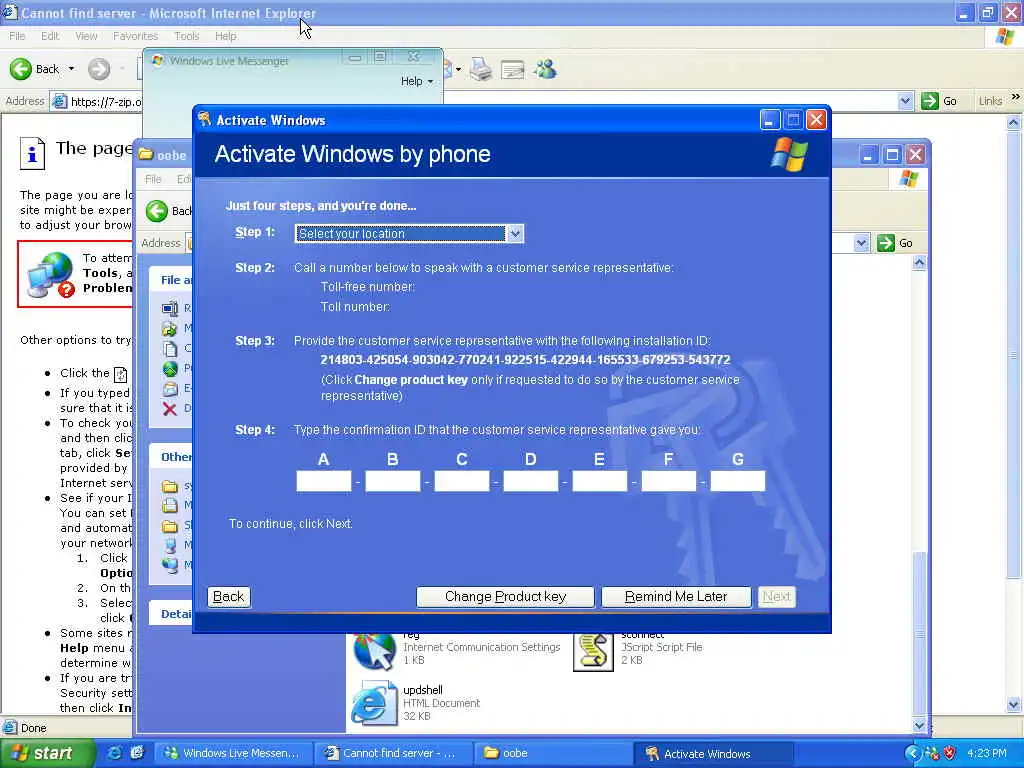Click the installation ID number text
Screen dimensions: 1024x768
(525, 360)
